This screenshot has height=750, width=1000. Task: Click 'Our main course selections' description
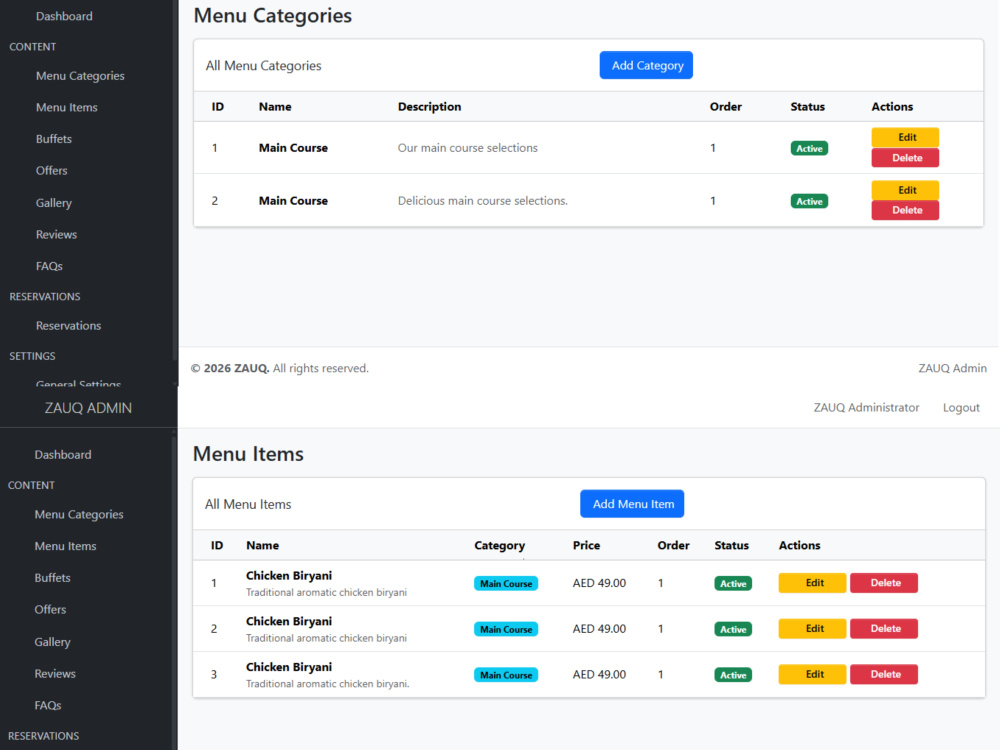[x=467, y=148]
